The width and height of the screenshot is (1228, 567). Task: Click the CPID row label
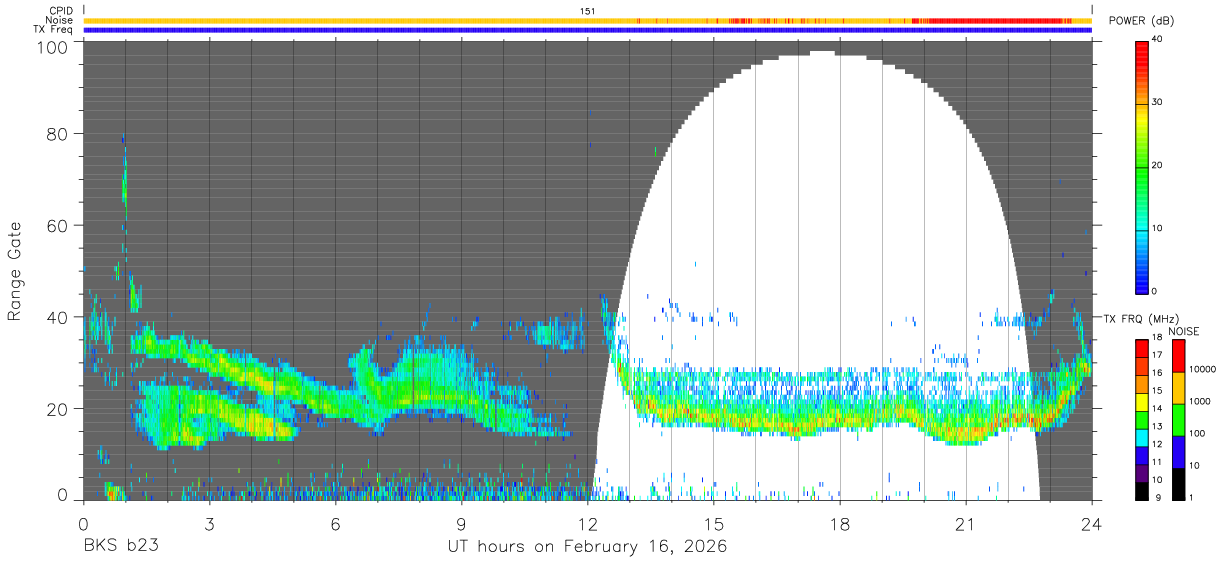[x=60, y=11]
